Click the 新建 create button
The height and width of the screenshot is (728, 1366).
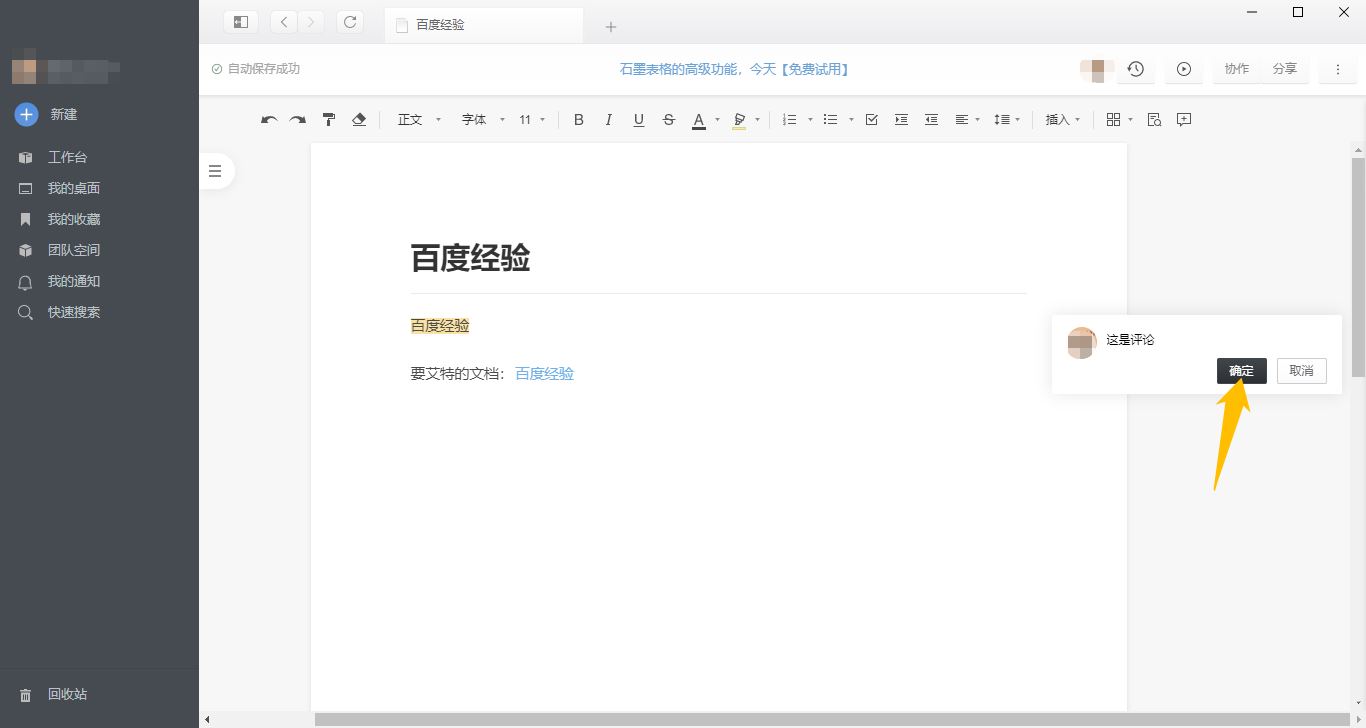click(x=46, y=114)
